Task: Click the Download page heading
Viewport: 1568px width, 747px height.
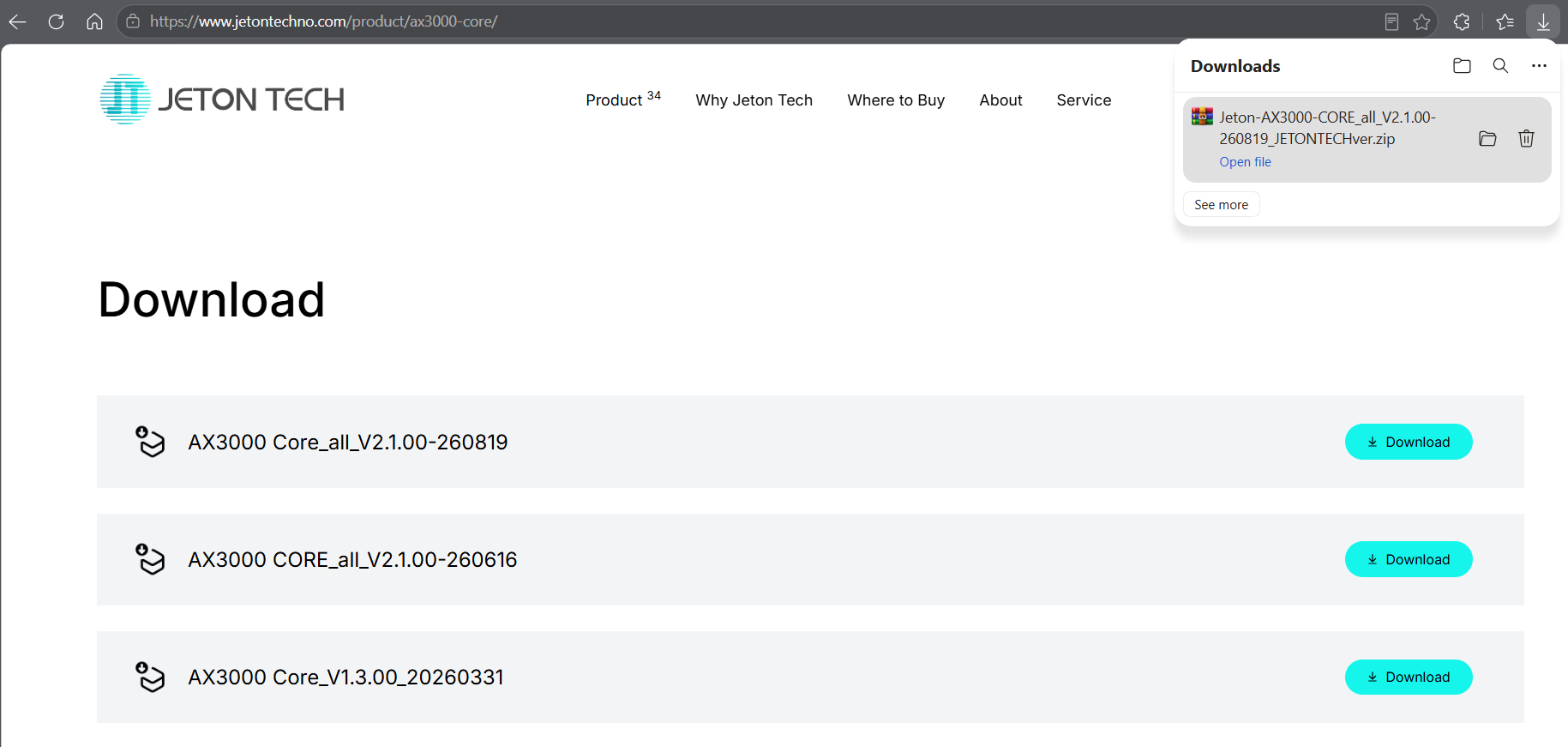Action: 212,299
